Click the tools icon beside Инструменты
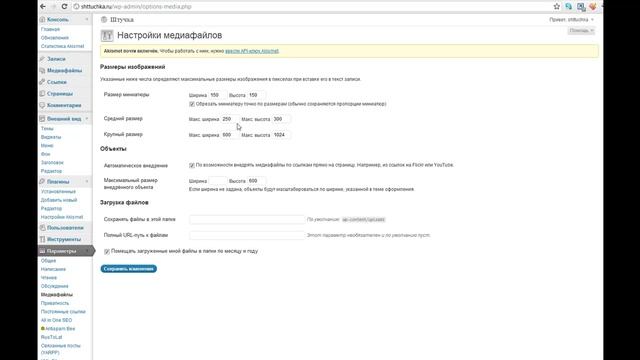640x360 pixels. (42, 239)
